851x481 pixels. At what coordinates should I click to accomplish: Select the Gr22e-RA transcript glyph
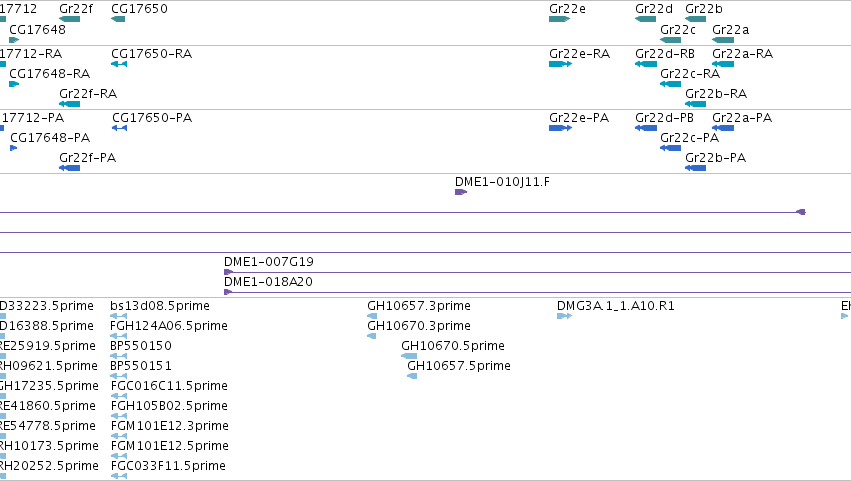pos(561,64)
